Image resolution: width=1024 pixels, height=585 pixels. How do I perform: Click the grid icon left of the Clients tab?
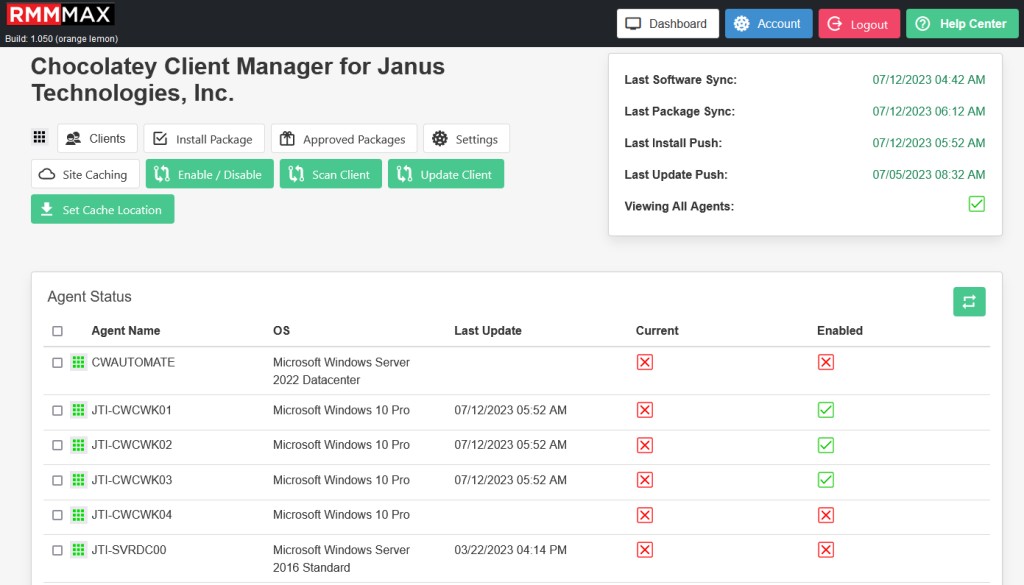click(x=39, y=137)
